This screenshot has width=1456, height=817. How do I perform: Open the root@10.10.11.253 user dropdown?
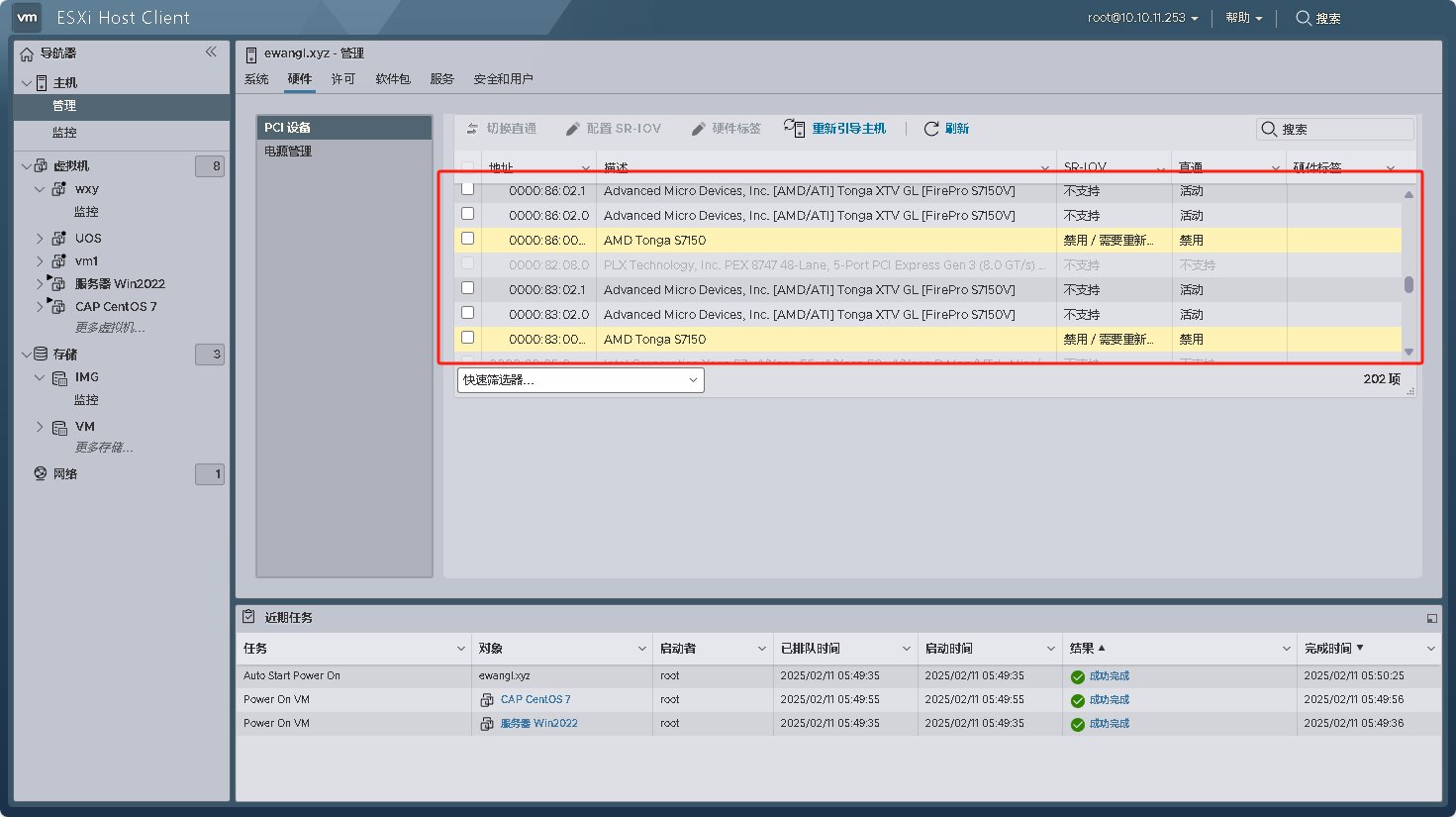pos(1142,18)
